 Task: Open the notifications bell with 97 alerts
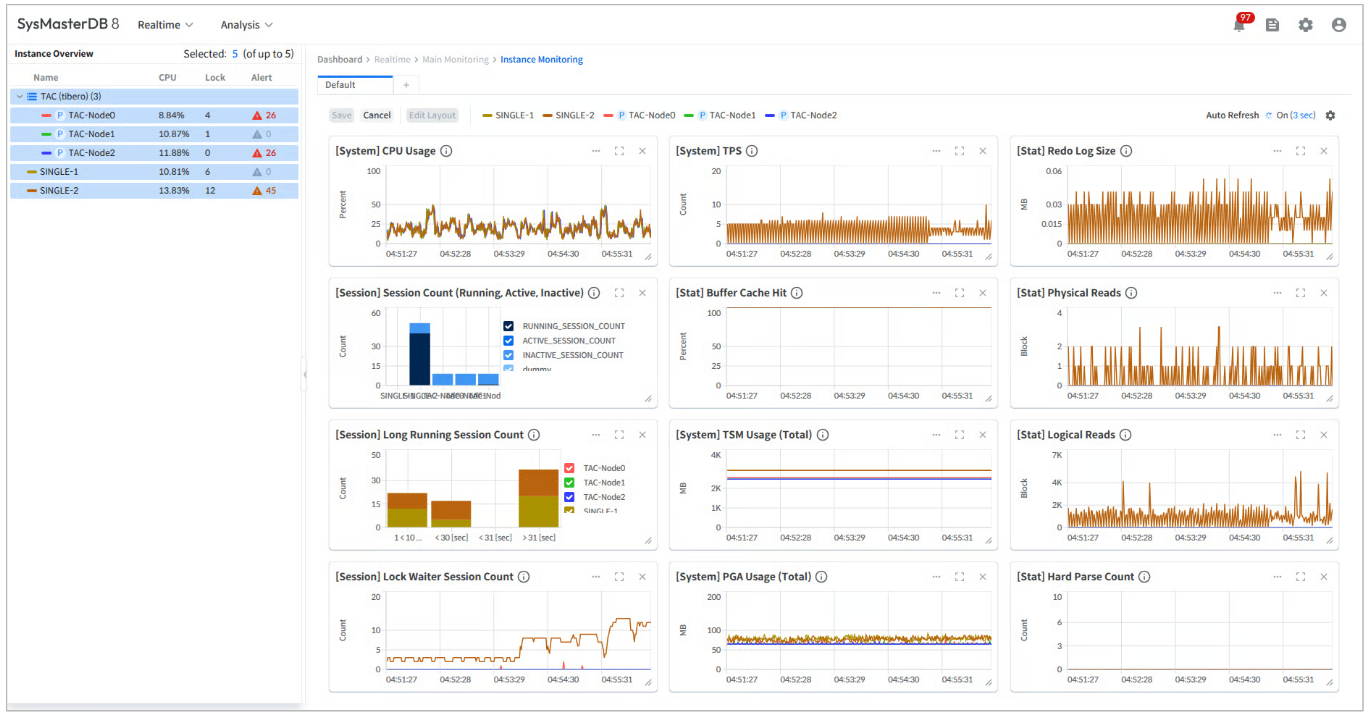[x=1240, y=25]
